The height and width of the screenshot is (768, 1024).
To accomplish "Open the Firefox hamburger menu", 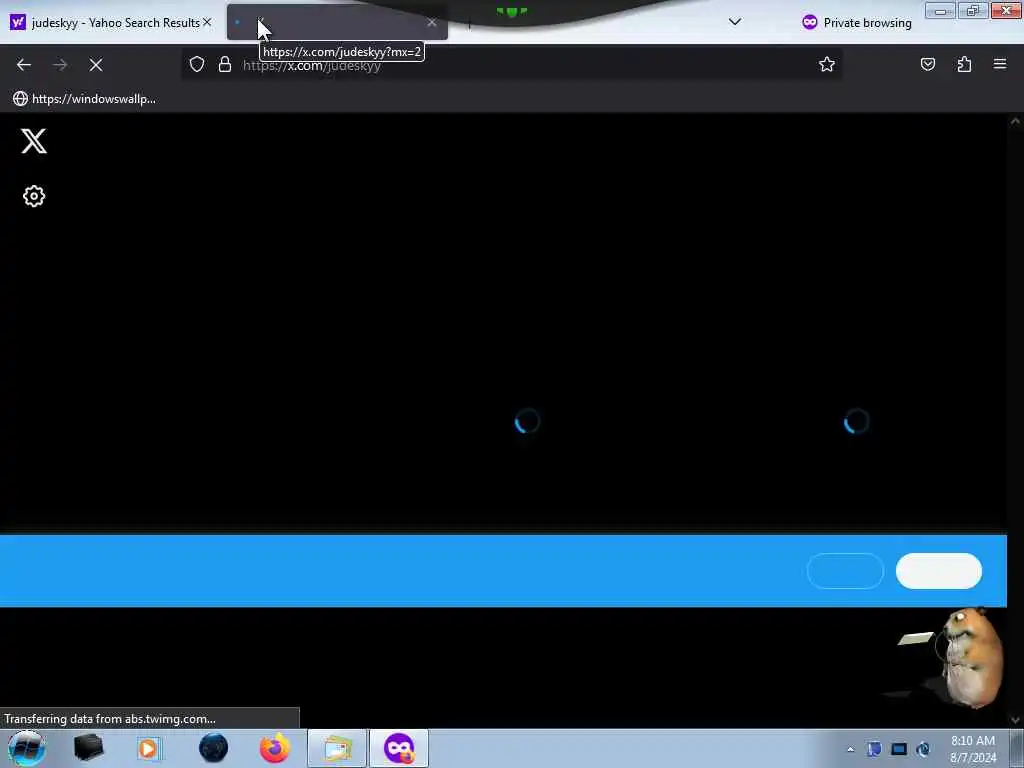I will coord(1000,64).
